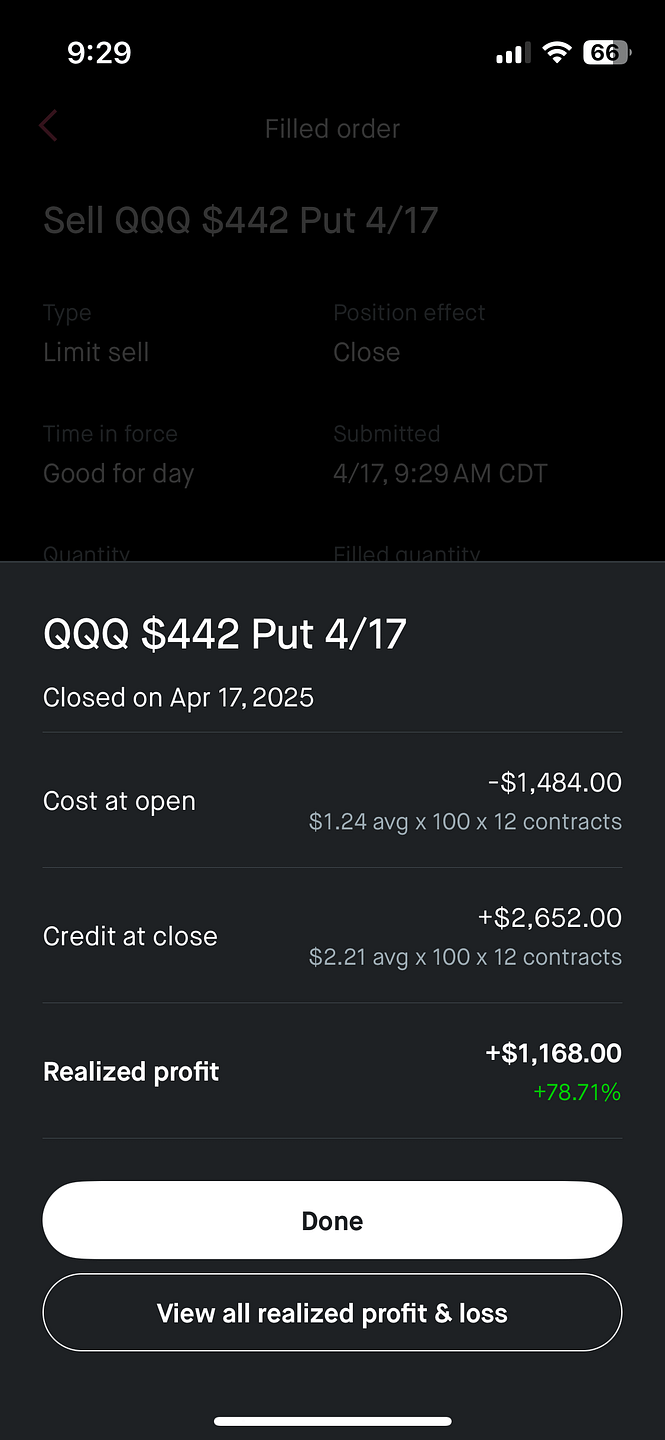Tap the battery level indicator
The height and width of the screenshot is (1440, 665).
[606, 52]
